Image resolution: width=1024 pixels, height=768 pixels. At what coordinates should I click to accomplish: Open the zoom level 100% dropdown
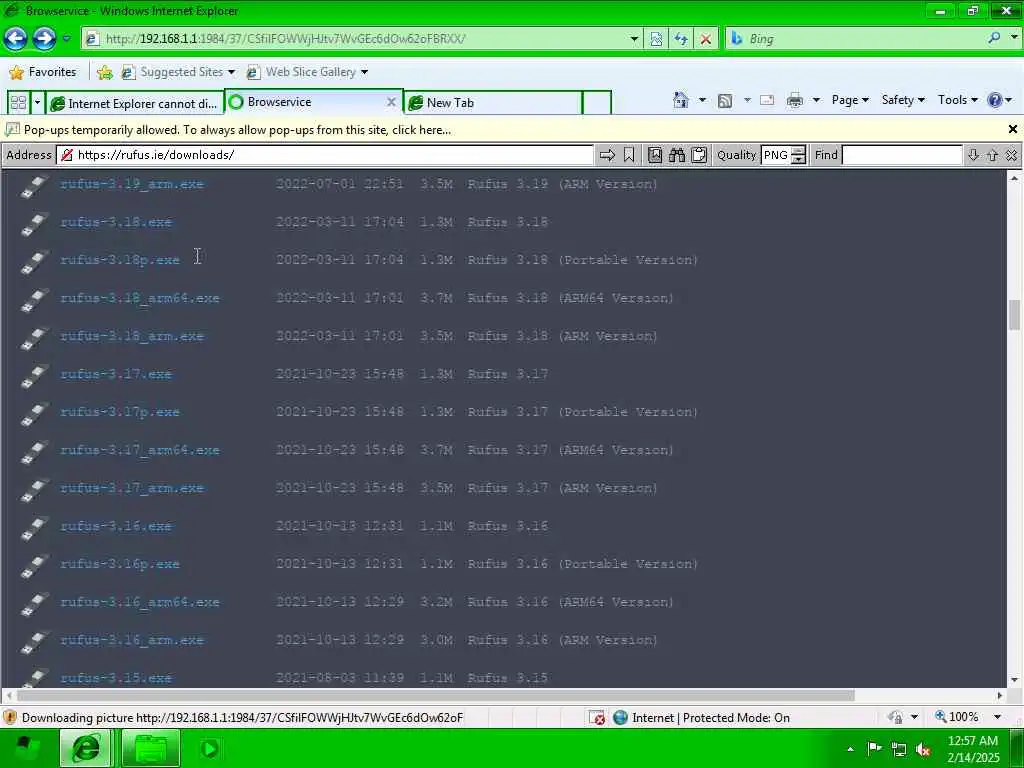[x=997, y=717]
